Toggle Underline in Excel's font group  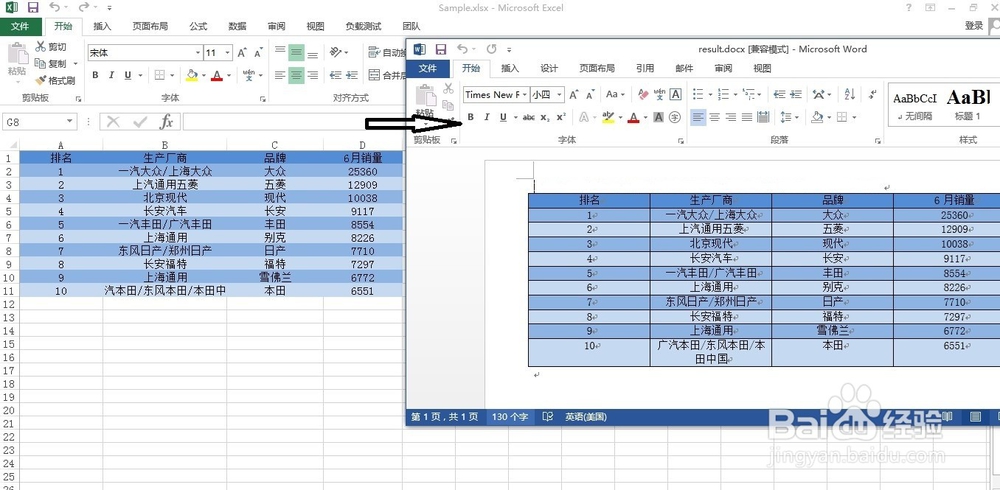click(x=128, y=75)
